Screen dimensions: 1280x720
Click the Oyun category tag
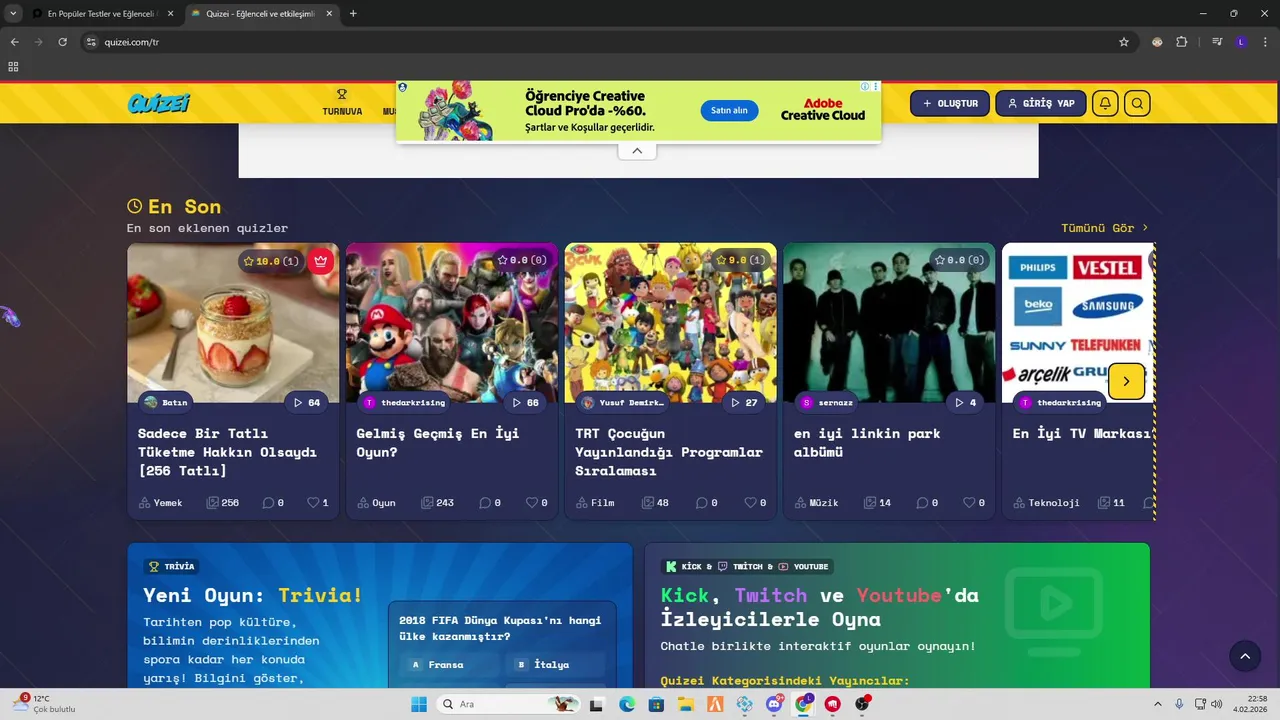tap(377, 502)
